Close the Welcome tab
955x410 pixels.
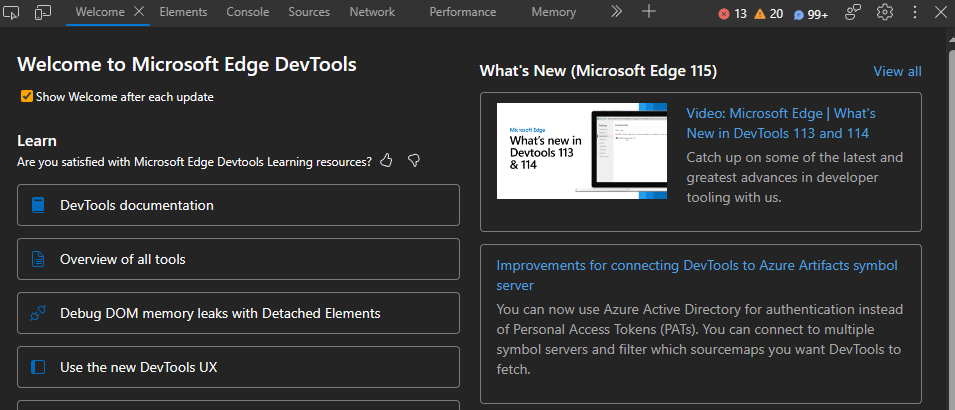pos(139,12)
